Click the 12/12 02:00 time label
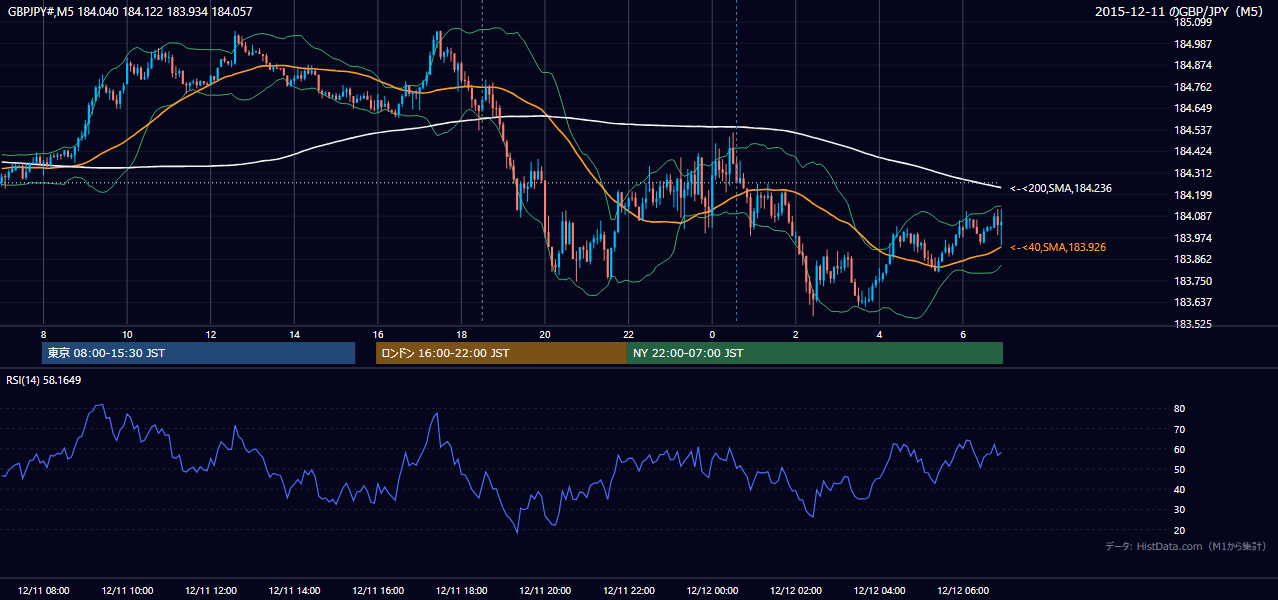This screenshot has height=600, width=1278. pyautogui.click(x=795, y=591)
